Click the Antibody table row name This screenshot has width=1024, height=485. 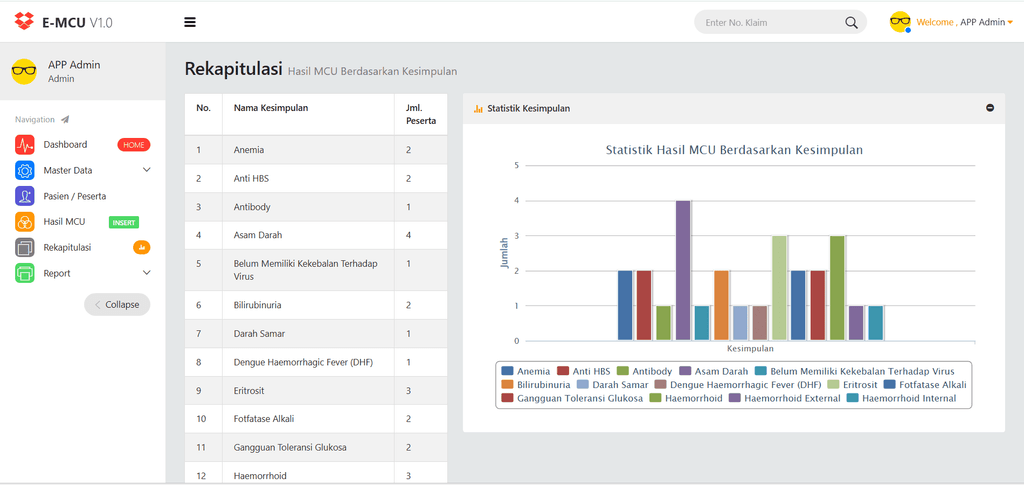click(x=252, y=207)
